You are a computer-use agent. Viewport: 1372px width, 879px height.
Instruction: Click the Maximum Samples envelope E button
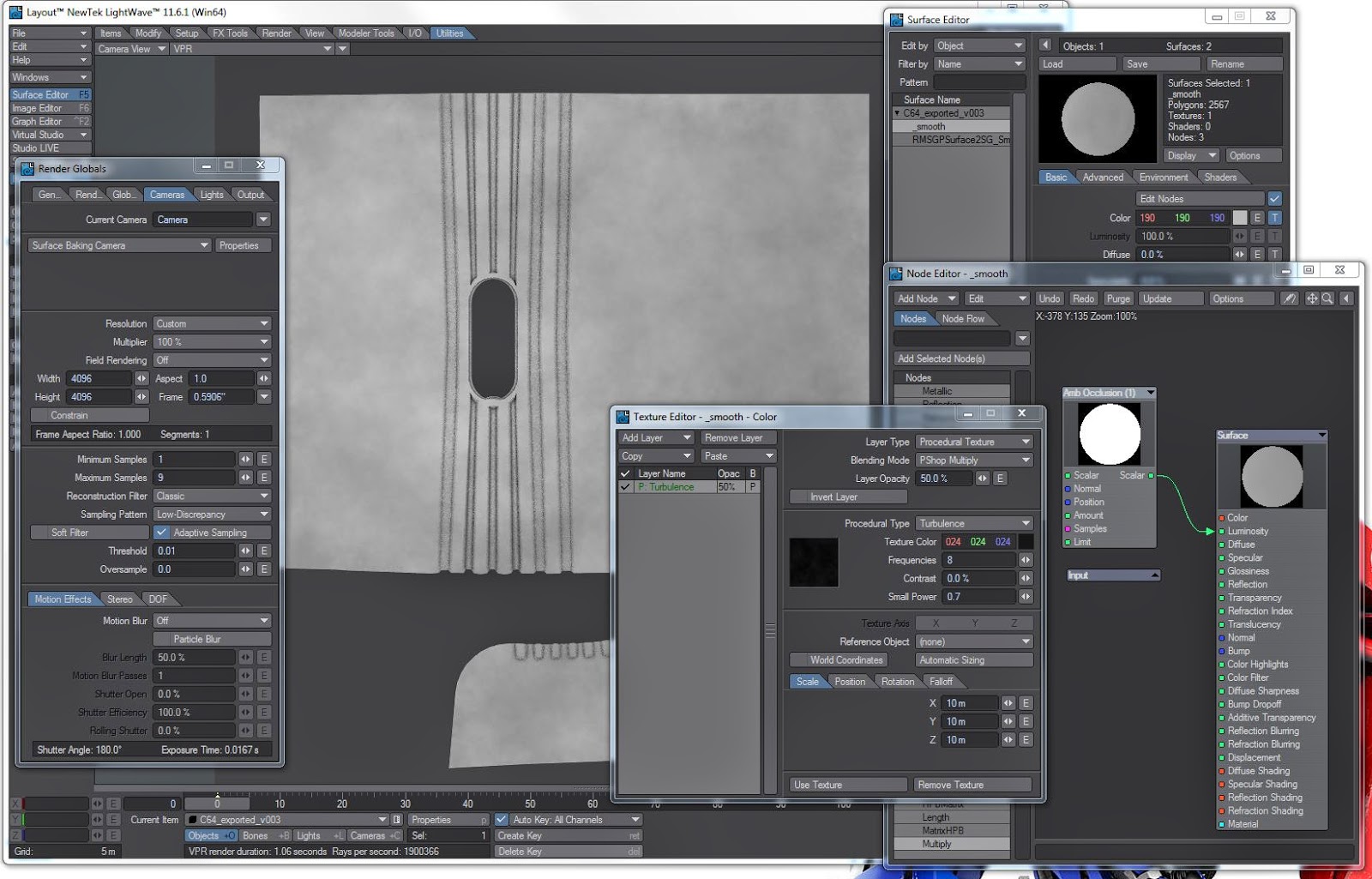(264, 478)
